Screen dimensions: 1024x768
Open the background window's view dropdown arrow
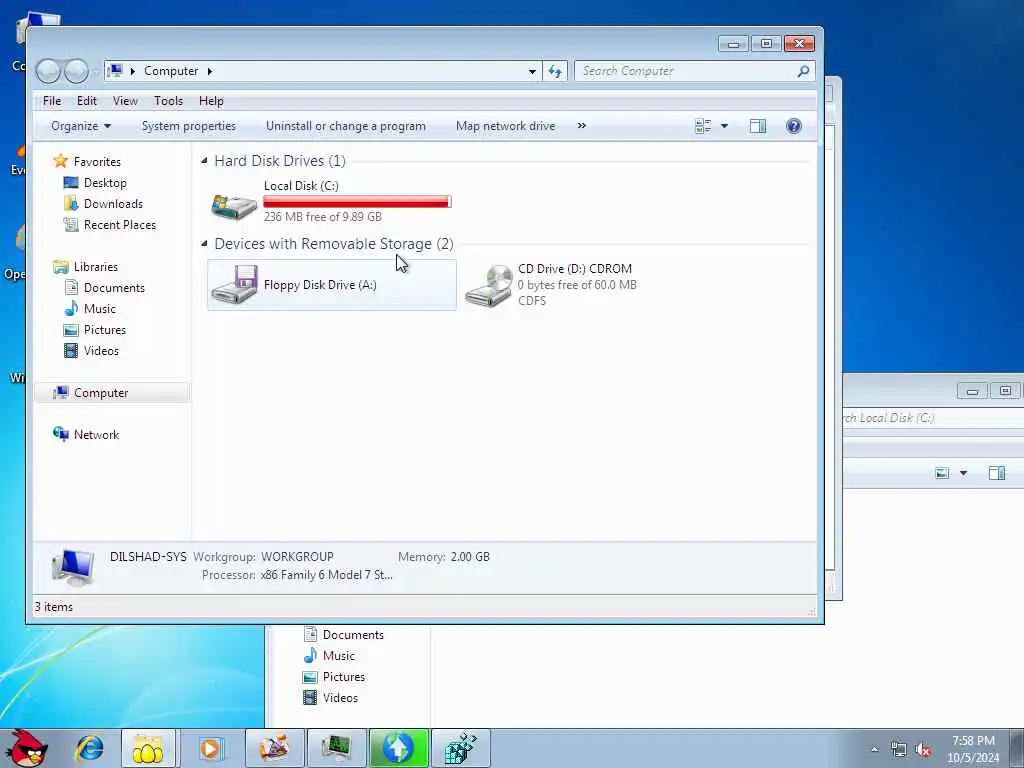tap(963, 473)
